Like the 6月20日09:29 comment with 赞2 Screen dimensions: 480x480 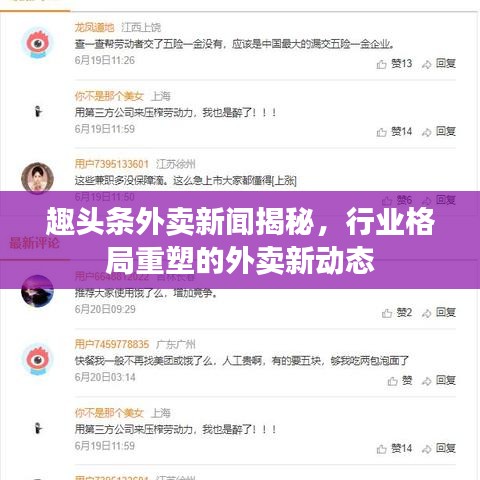pyautogui.click(x=397, y=313)
